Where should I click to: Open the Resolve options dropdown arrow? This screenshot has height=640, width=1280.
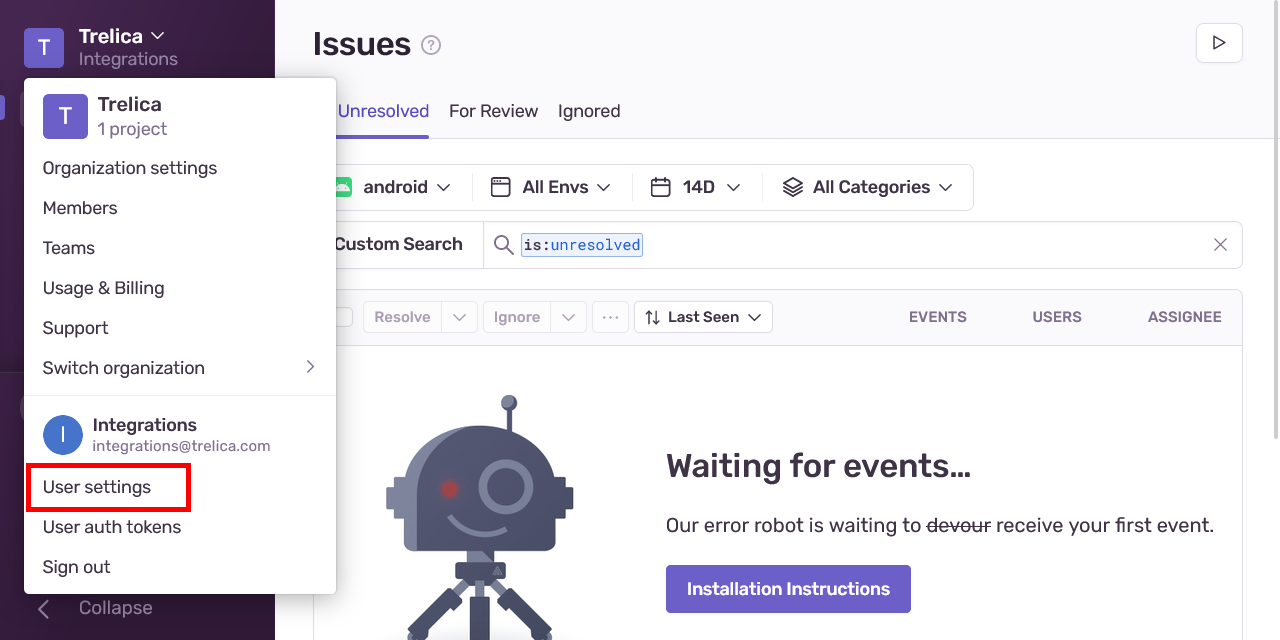(458, 317)
